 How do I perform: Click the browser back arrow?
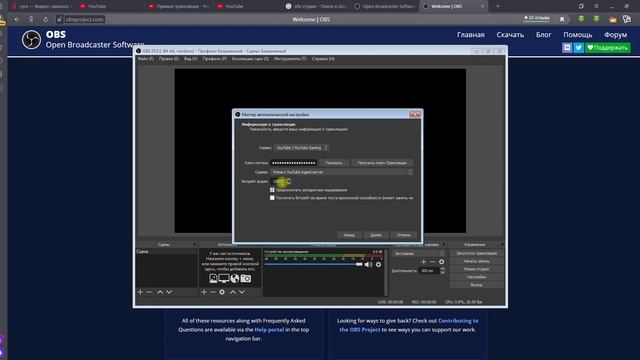pyautogui.click(x=17, y=19)
